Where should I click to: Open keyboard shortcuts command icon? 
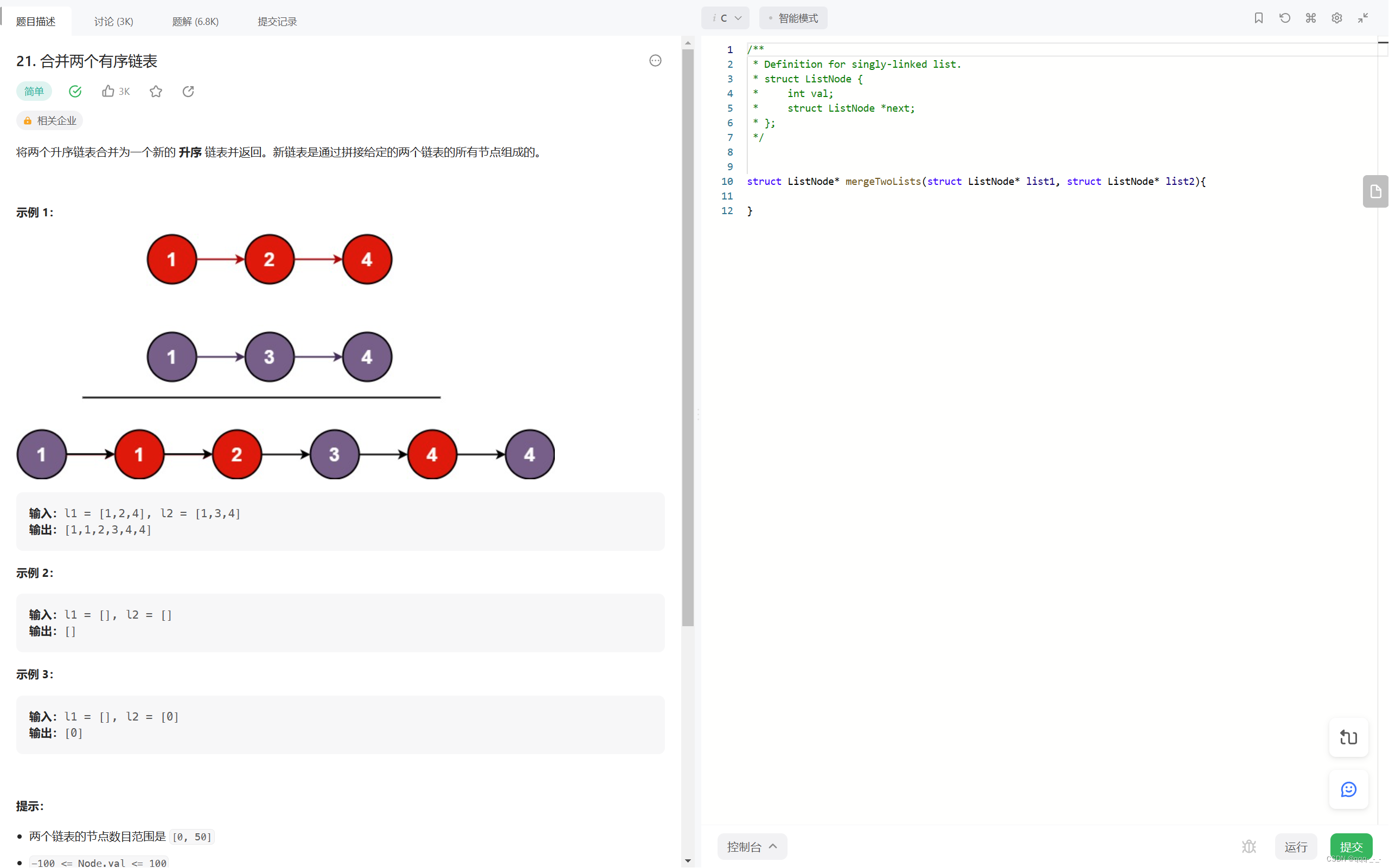click(x=1311, y=18)
